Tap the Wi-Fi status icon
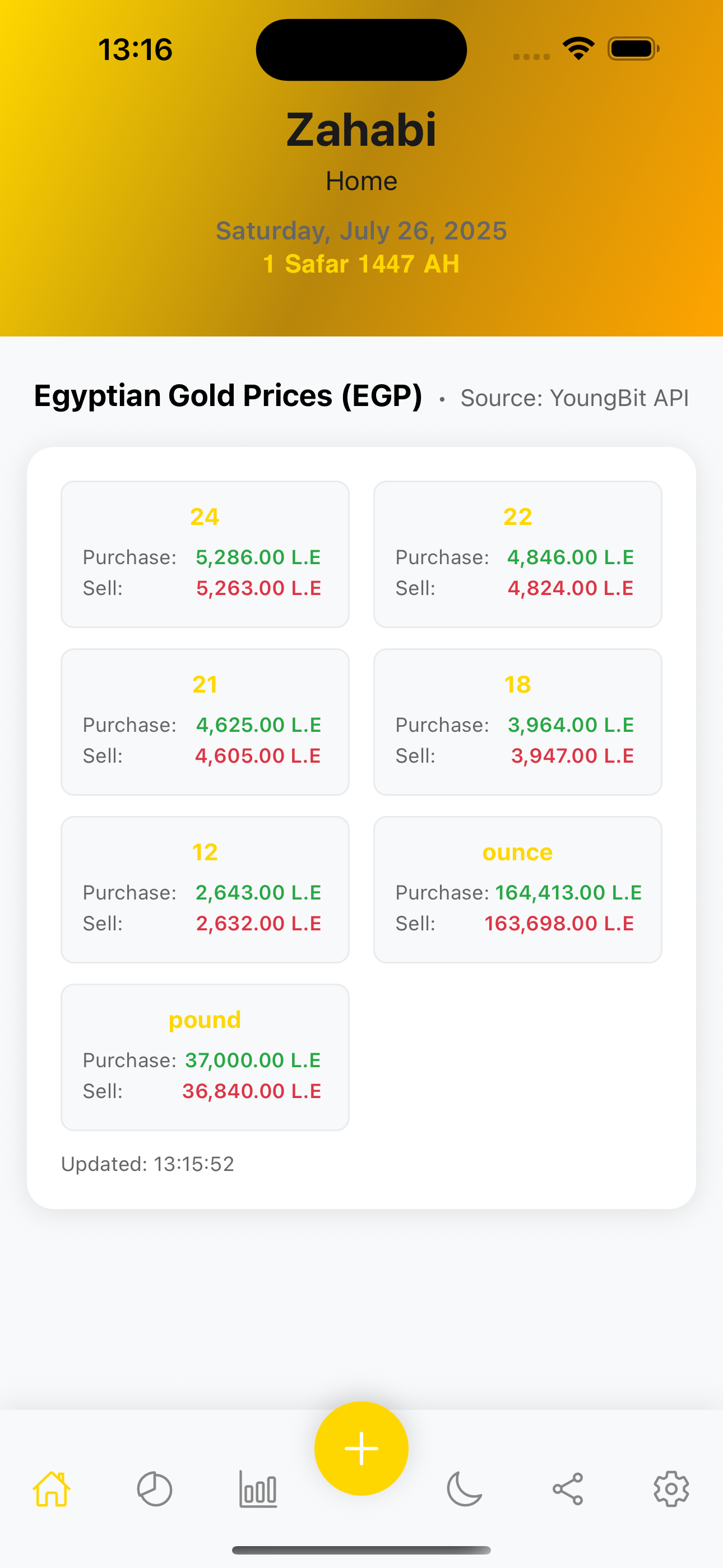 point(578,49)
